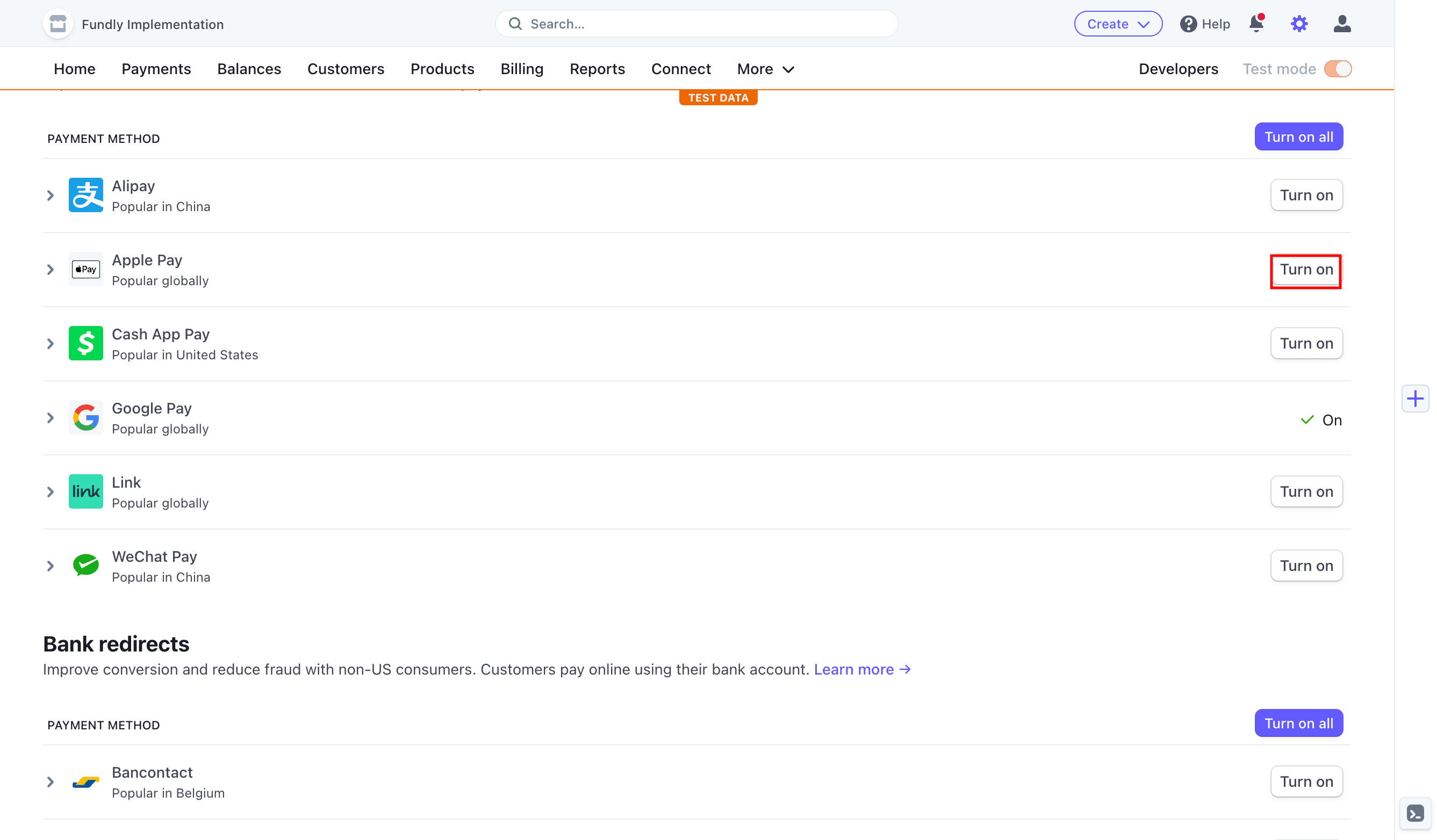Click the search magnifier icon

(x=515, y=24)
